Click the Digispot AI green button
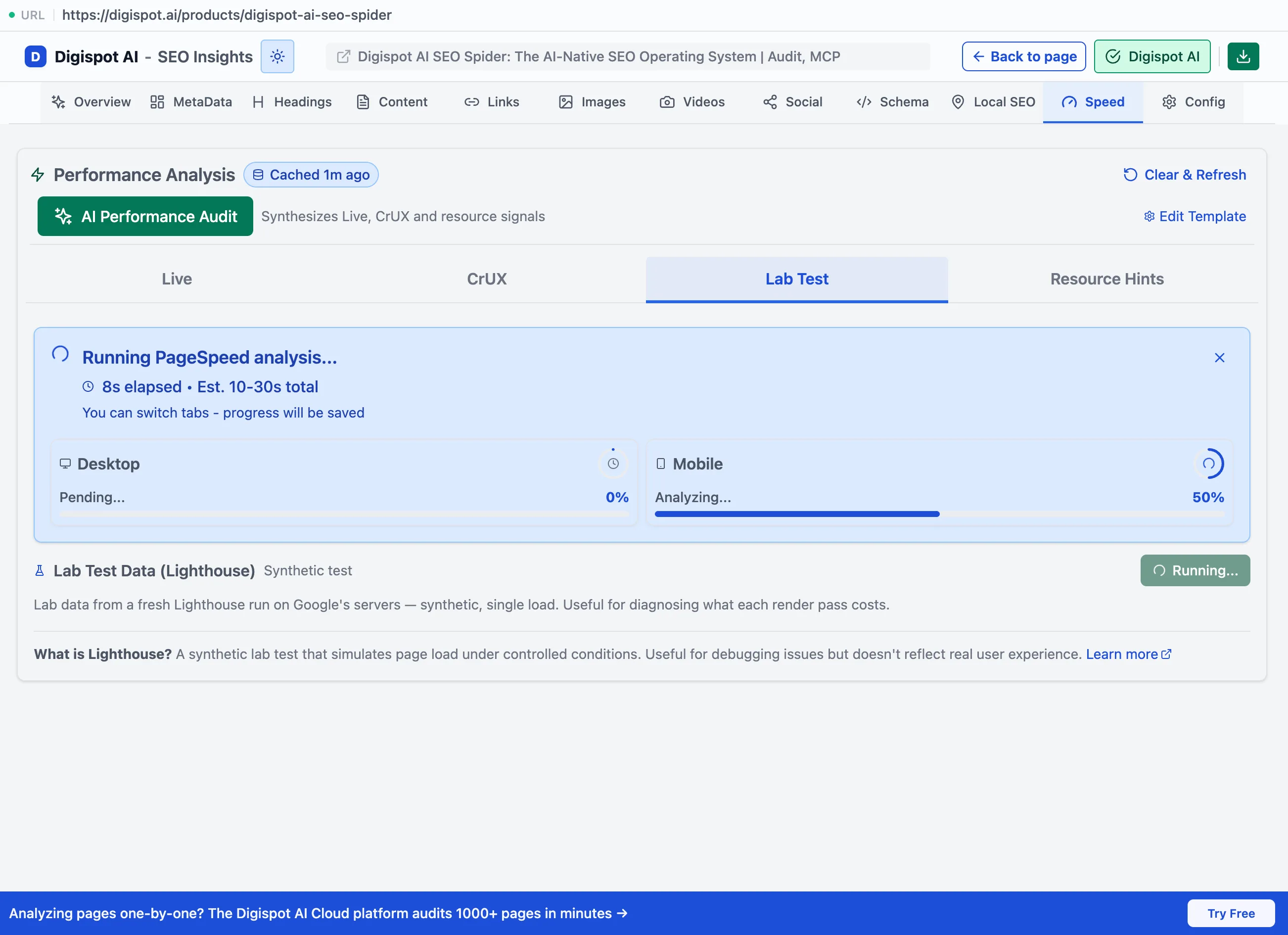 pos(1152,56)
